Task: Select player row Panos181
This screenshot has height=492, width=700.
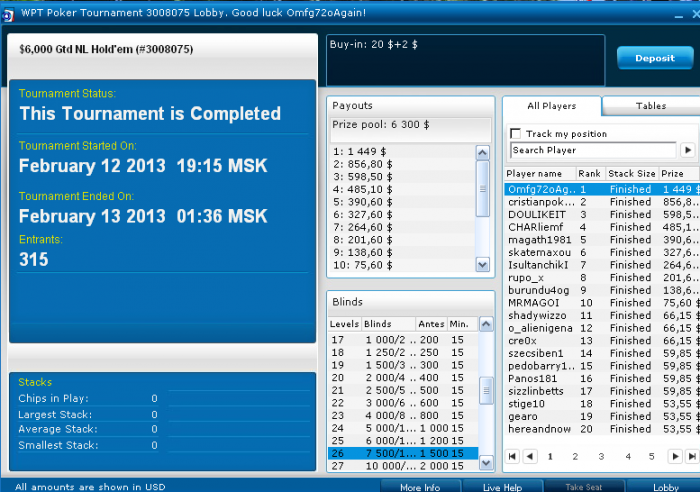Action: (602, 379)
